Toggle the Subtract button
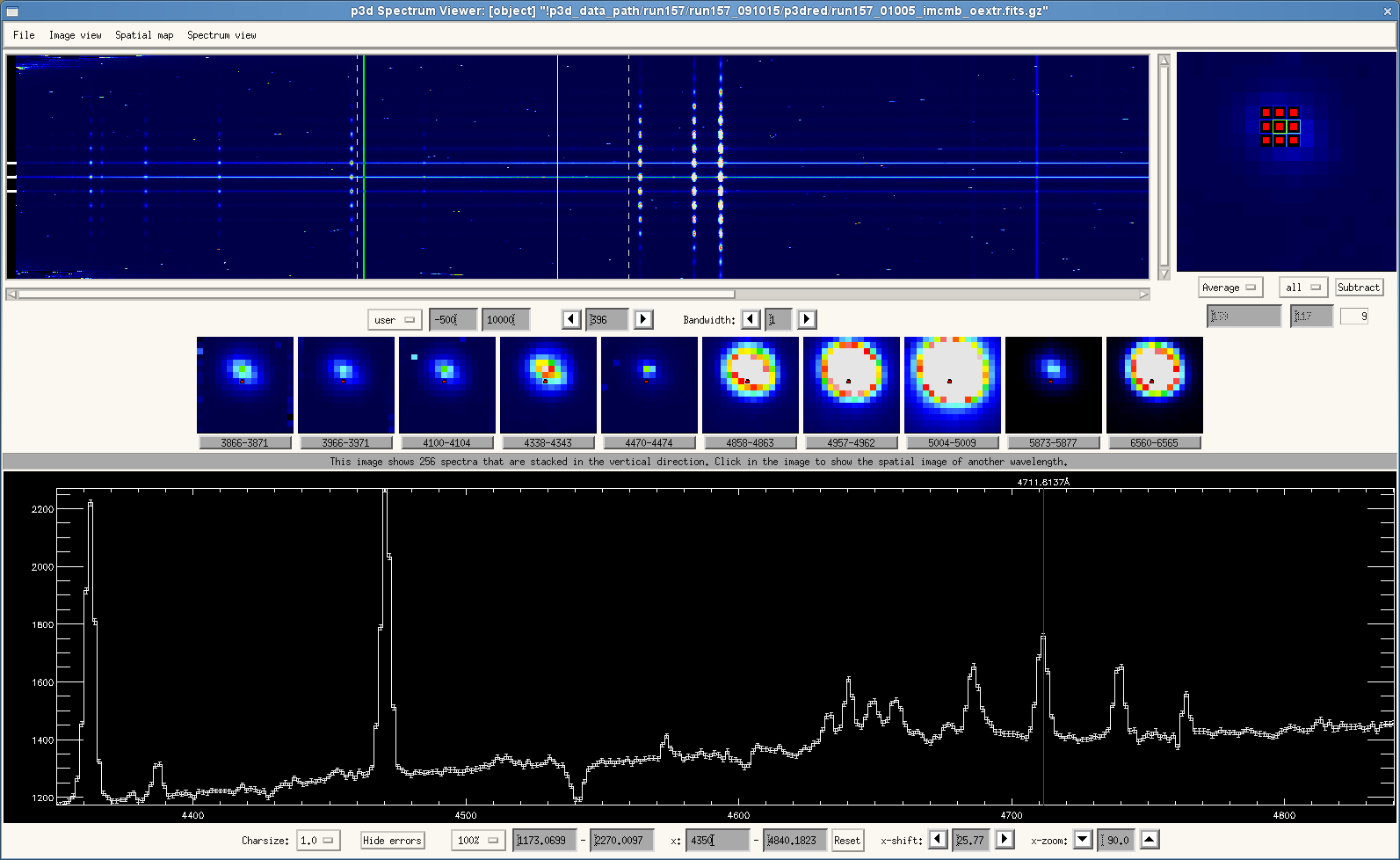Image resolution: width=1400 pixels, height=860 pixels. [x=1358, y=288]
